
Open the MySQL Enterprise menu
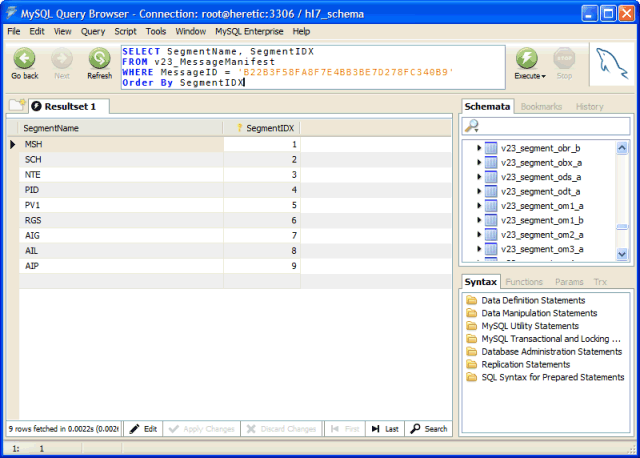[249, 31]
